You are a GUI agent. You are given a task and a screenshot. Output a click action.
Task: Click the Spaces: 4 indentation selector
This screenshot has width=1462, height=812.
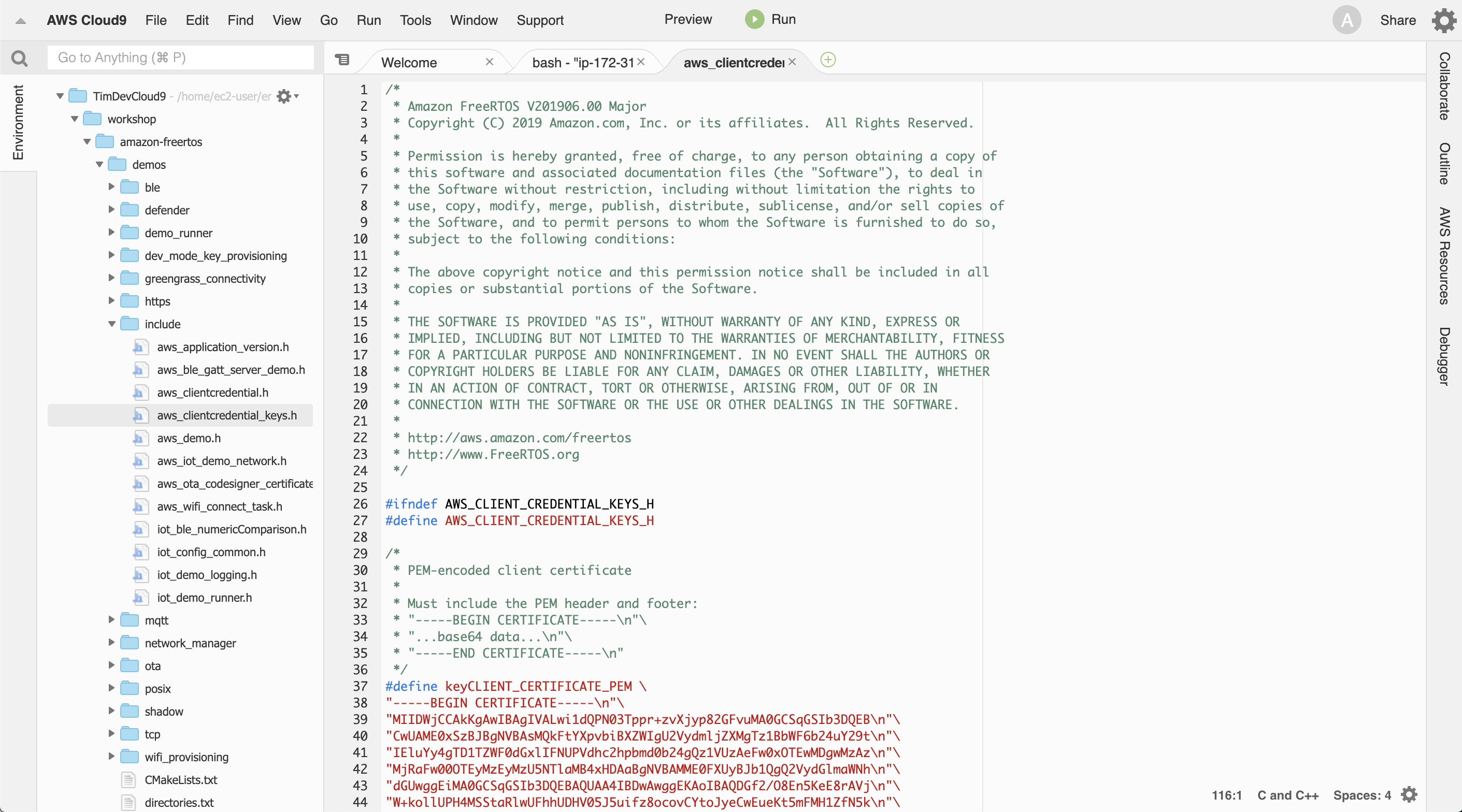(x=1361, y=795)
